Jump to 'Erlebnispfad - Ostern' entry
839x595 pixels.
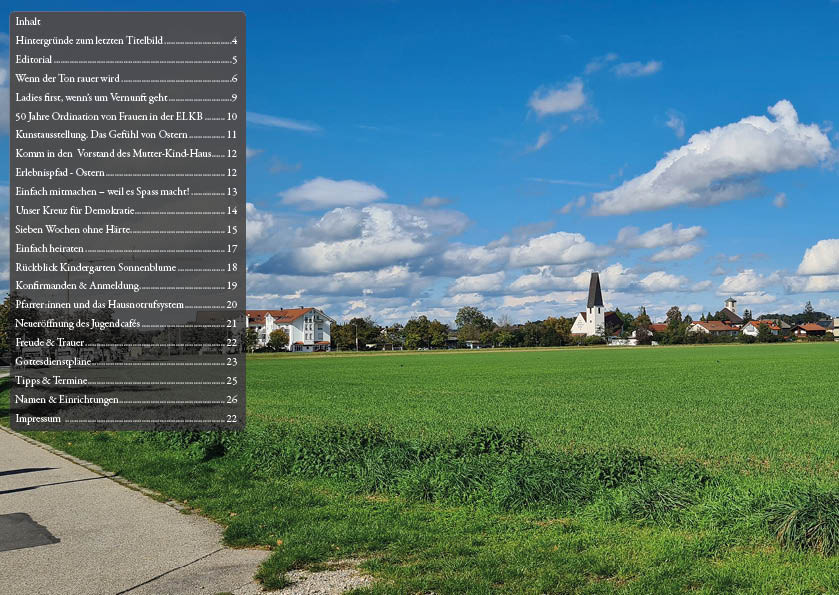pyautogui.click(x=60, y=173)
